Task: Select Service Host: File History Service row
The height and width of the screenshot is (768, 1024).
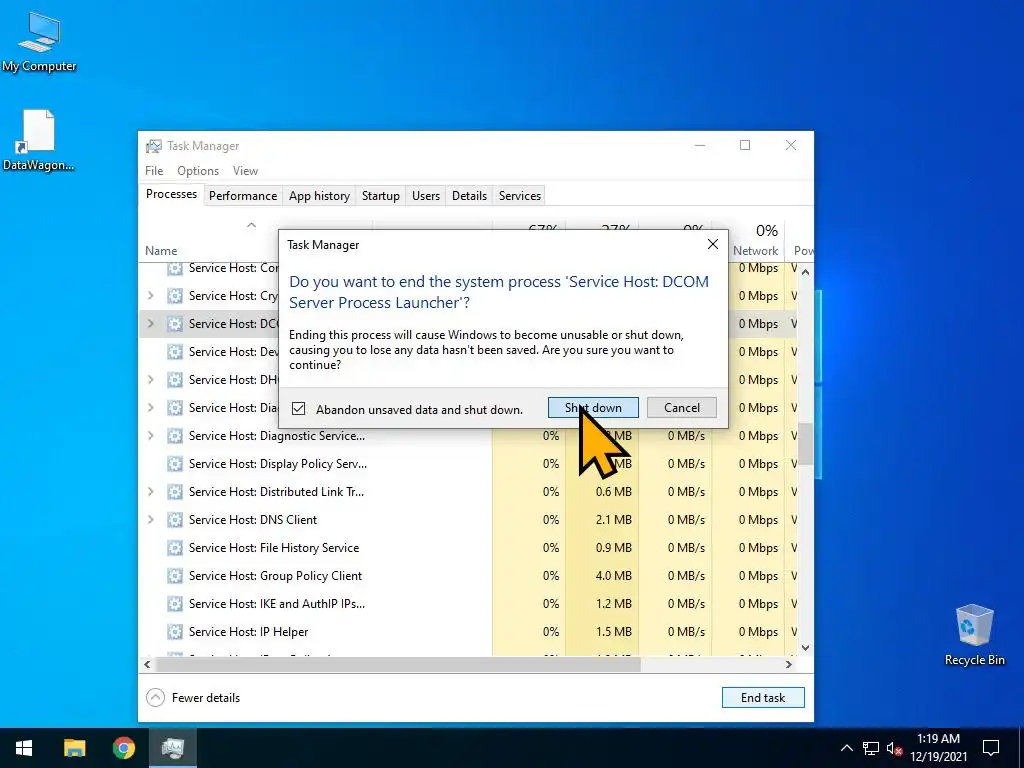Action: click(468, 548)
